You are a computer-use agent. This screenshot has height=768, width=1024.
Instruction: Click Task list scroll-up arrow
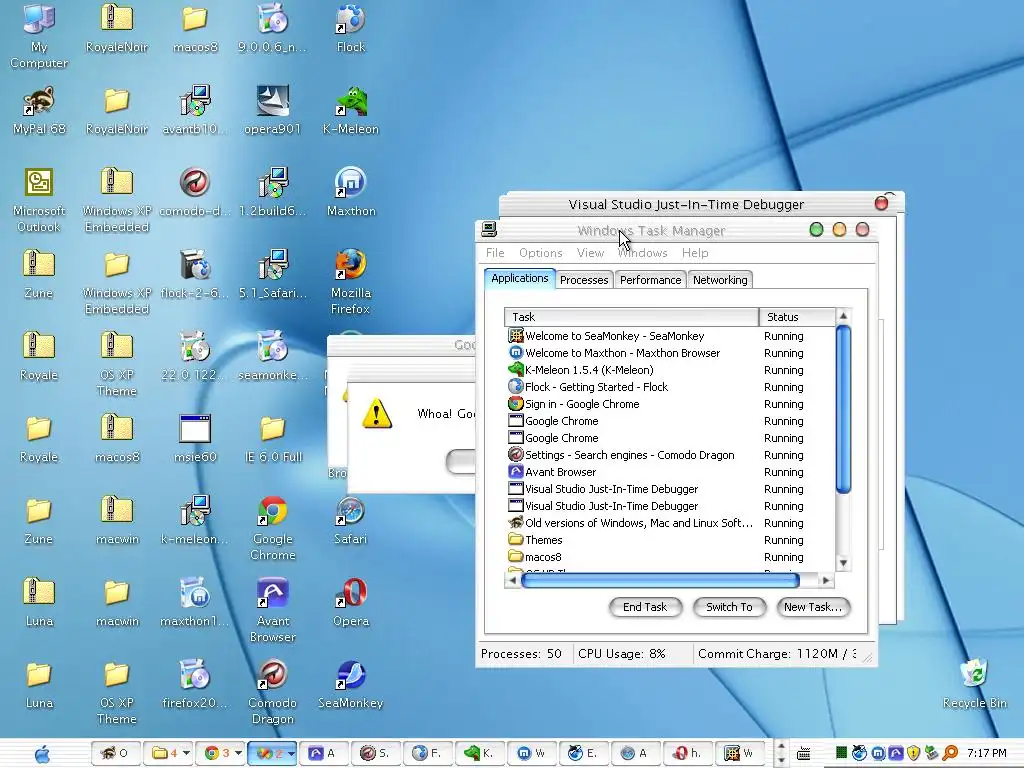point(843,316)
